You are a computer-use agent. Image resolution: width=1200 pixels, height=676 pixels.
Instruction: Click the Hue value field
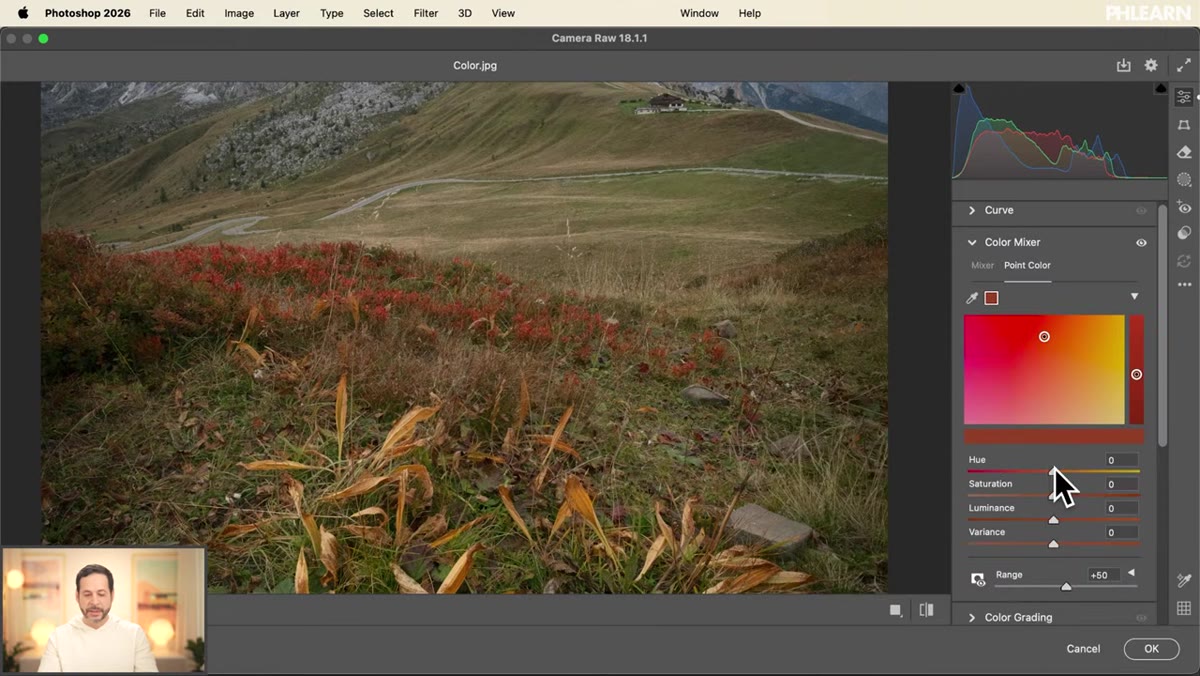coord(1121,460)
